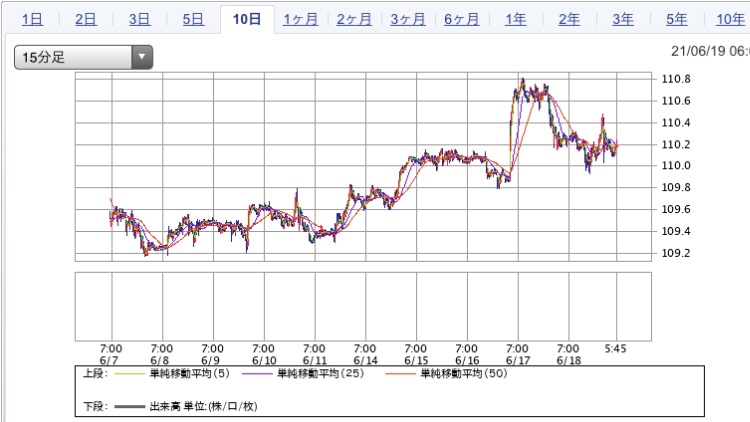Screen dimensions: 750x422
Task: Open the 2年 range link
Action: click(569, 19)
